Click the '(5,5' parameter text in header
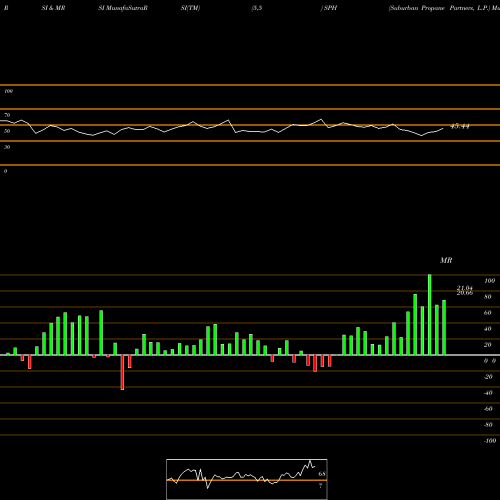Viewport: 500px width, 500px height. click(257, 8)
